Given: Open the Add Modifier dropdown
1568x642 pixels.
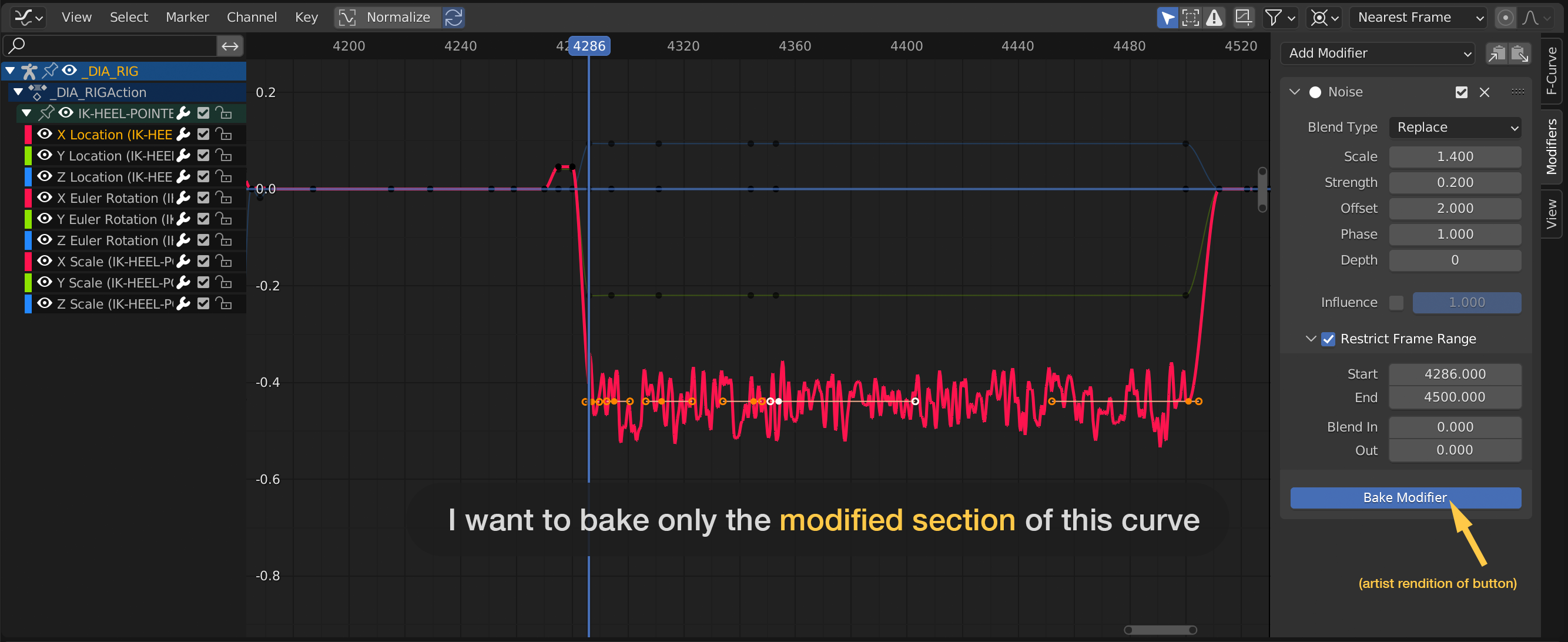Looking at the screenshot, I should click(x=1378, y=53).
